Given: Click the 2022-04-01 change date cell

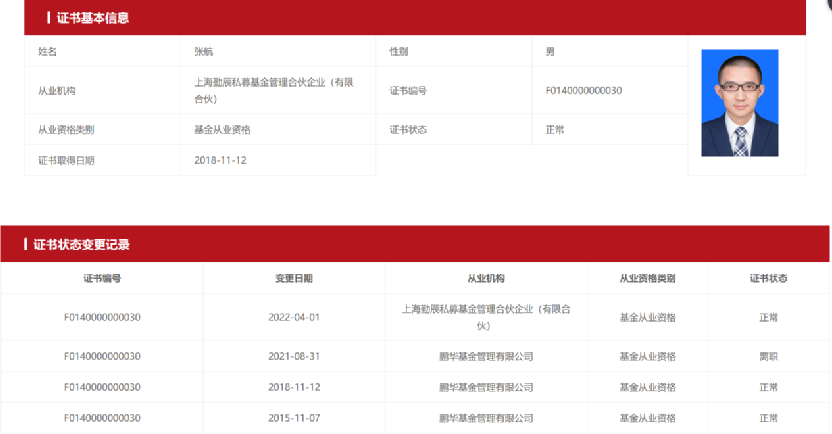Looking at the screenshot, I should pyautogui.click(x=293, y=317).
